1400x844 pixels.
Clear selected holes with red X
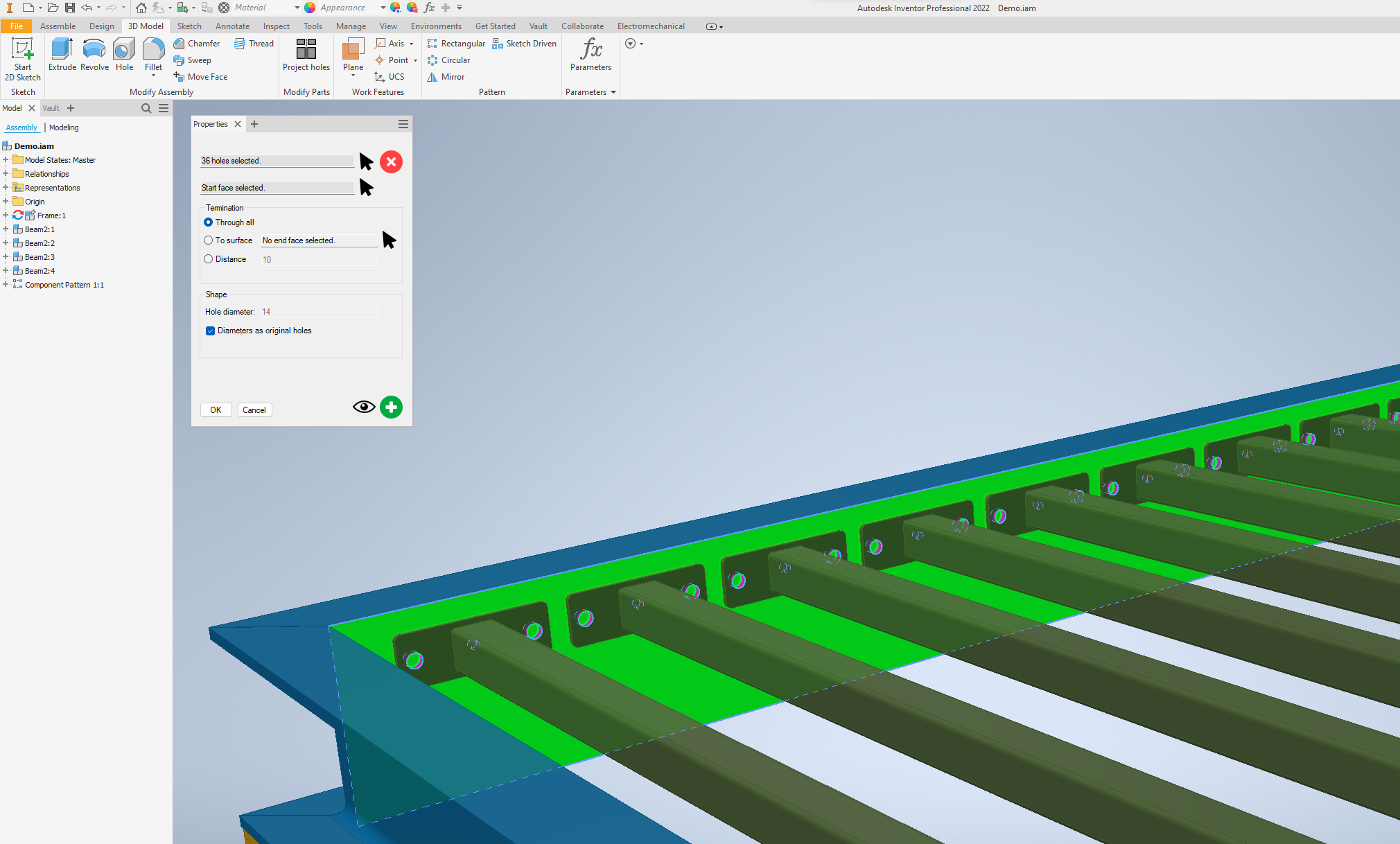391,161
